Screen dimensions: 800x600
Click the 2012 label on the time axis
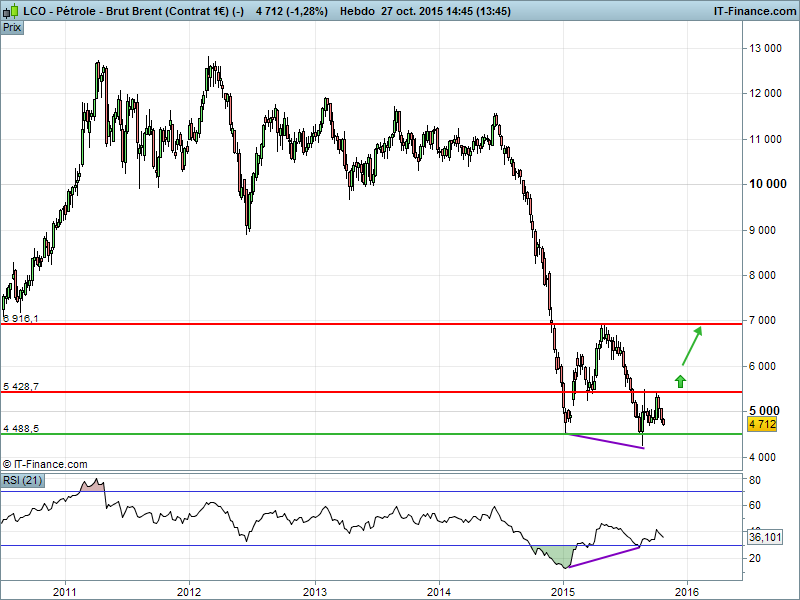[x=189, y=592]
